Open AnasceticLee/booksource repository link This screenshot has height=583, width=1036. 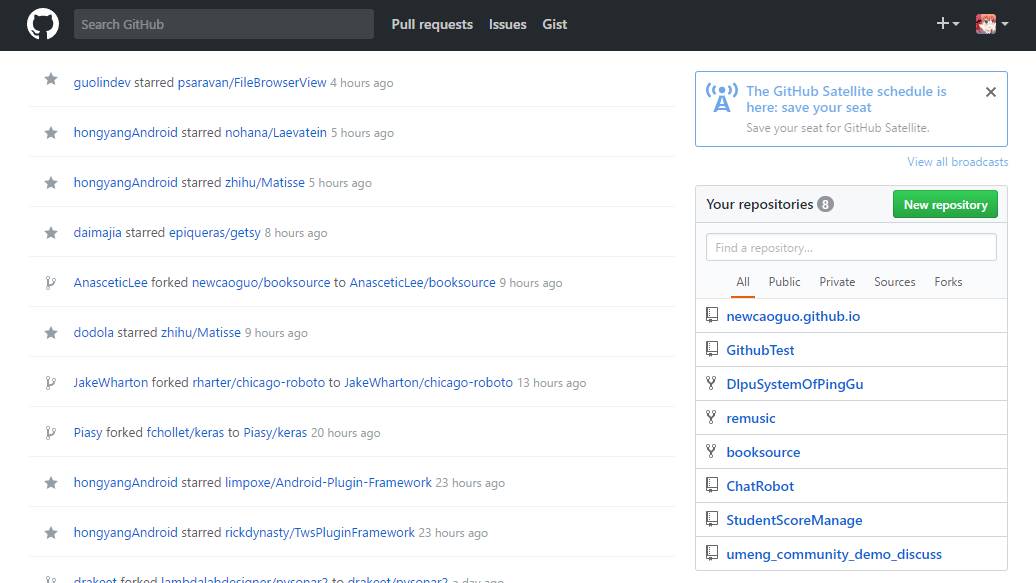pyautogui.click(x=422, y=282)
